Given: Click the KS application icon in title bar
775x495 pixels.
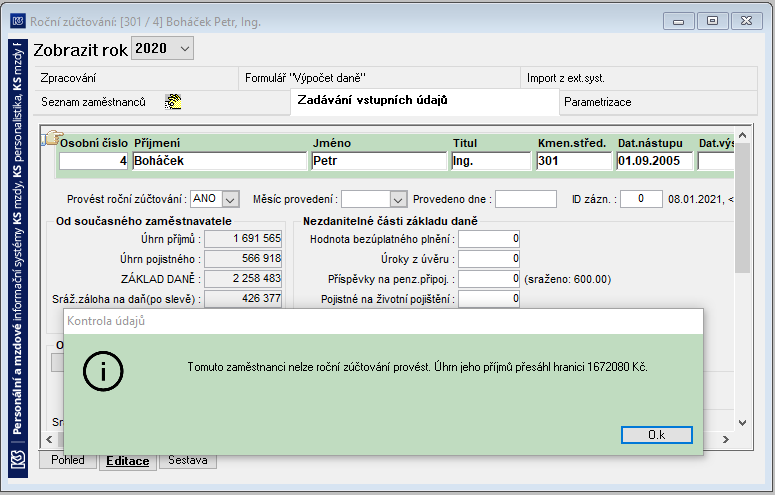Looking at the screenshot, I should [x=18, y=21].
